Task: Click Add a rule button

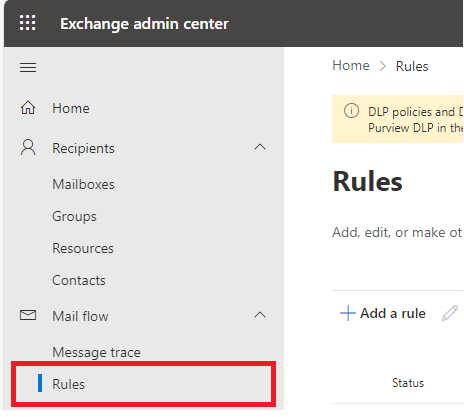Action: [x=383, y=313]
